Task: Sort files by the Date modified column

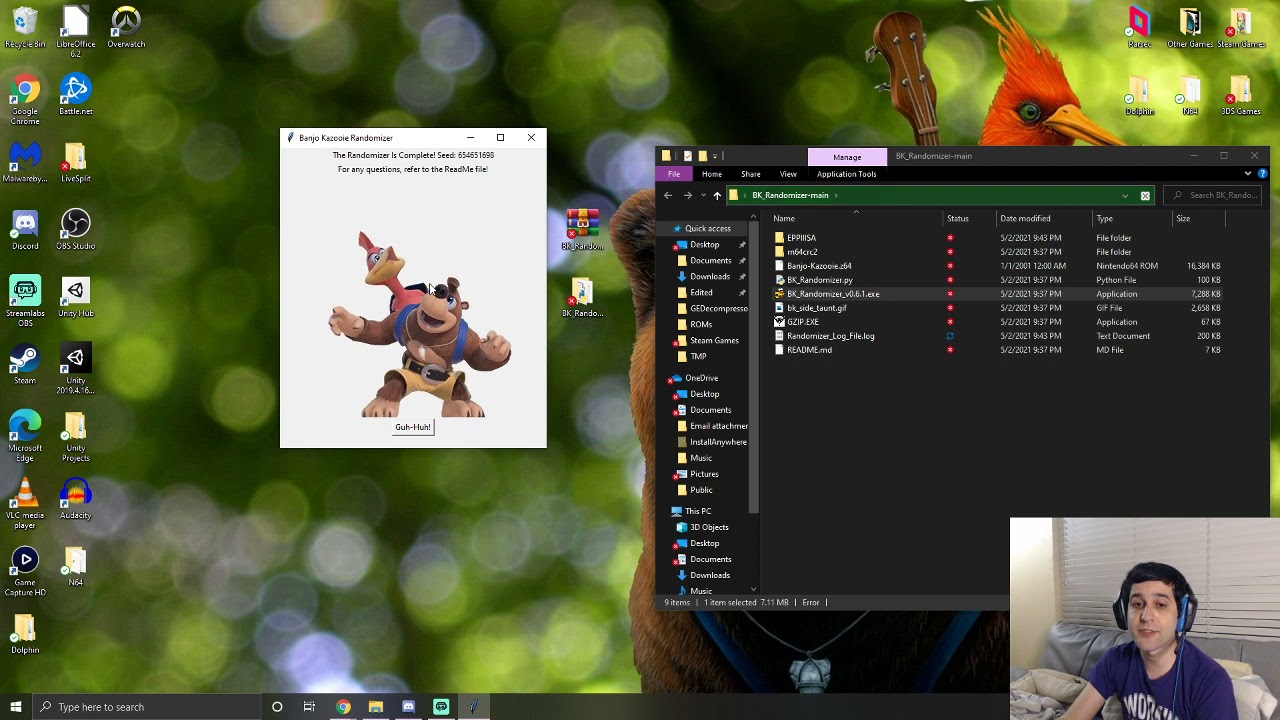Action: pos(1025,218)
